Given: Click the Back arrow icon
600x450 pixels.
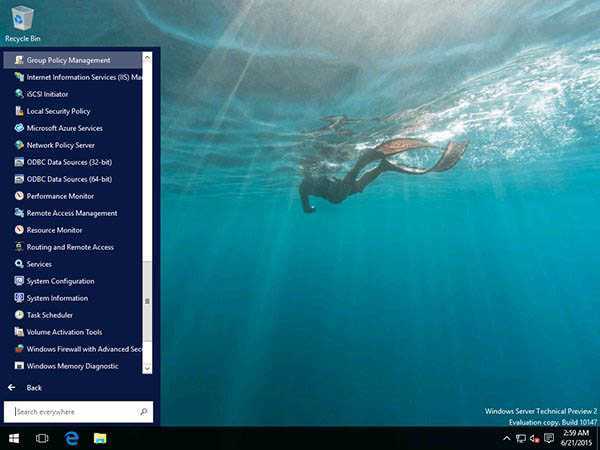Looking at the screenshot, I should point(11,388).
